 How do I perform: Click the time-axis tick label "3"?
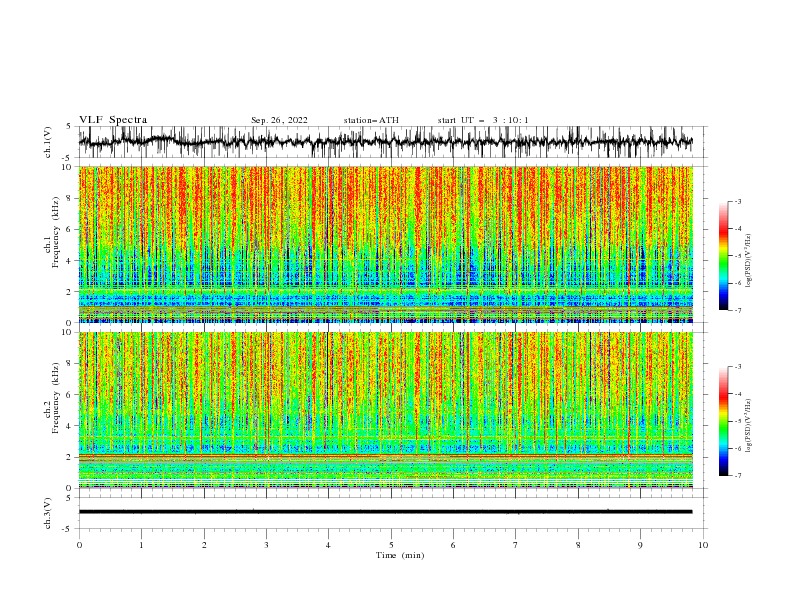pyautogui.click(x=266, y=545)
